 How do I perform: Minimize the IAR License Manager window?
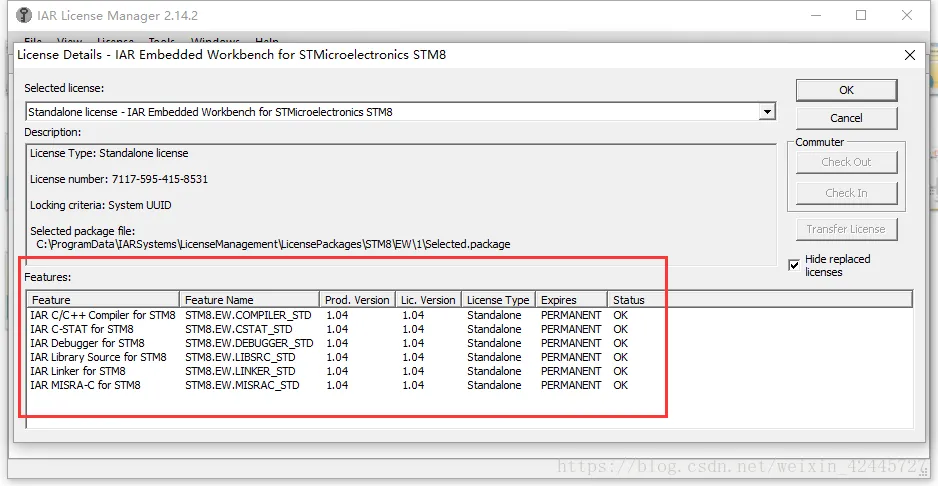point(815,15)
